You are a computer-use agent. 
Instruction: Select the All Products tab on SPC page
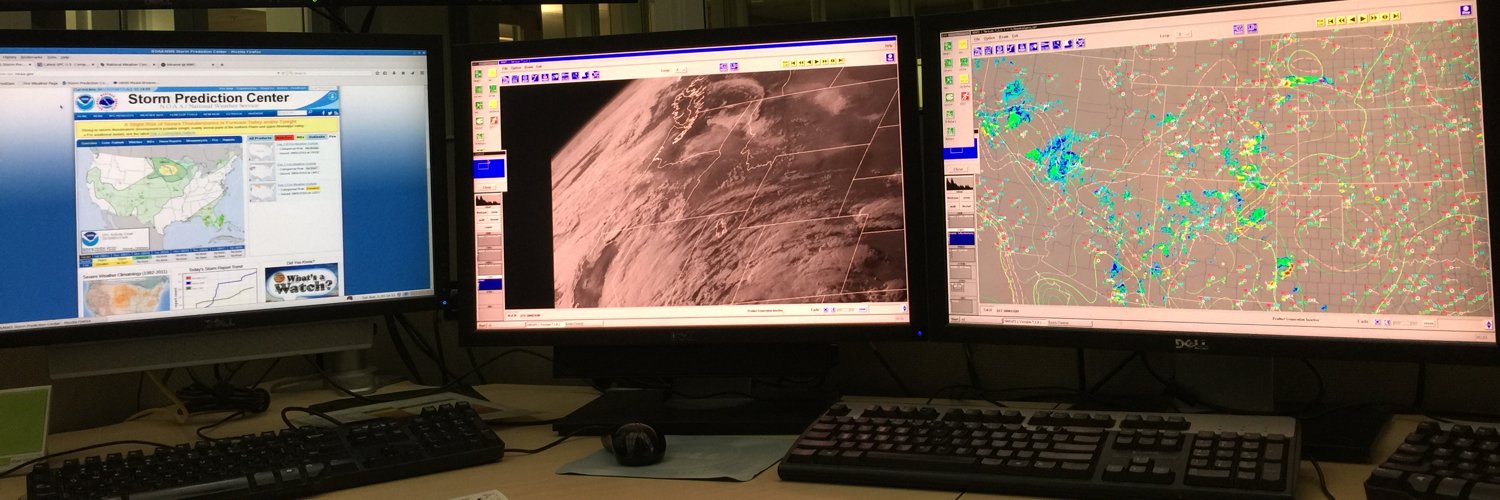click(x=261, y=137)
